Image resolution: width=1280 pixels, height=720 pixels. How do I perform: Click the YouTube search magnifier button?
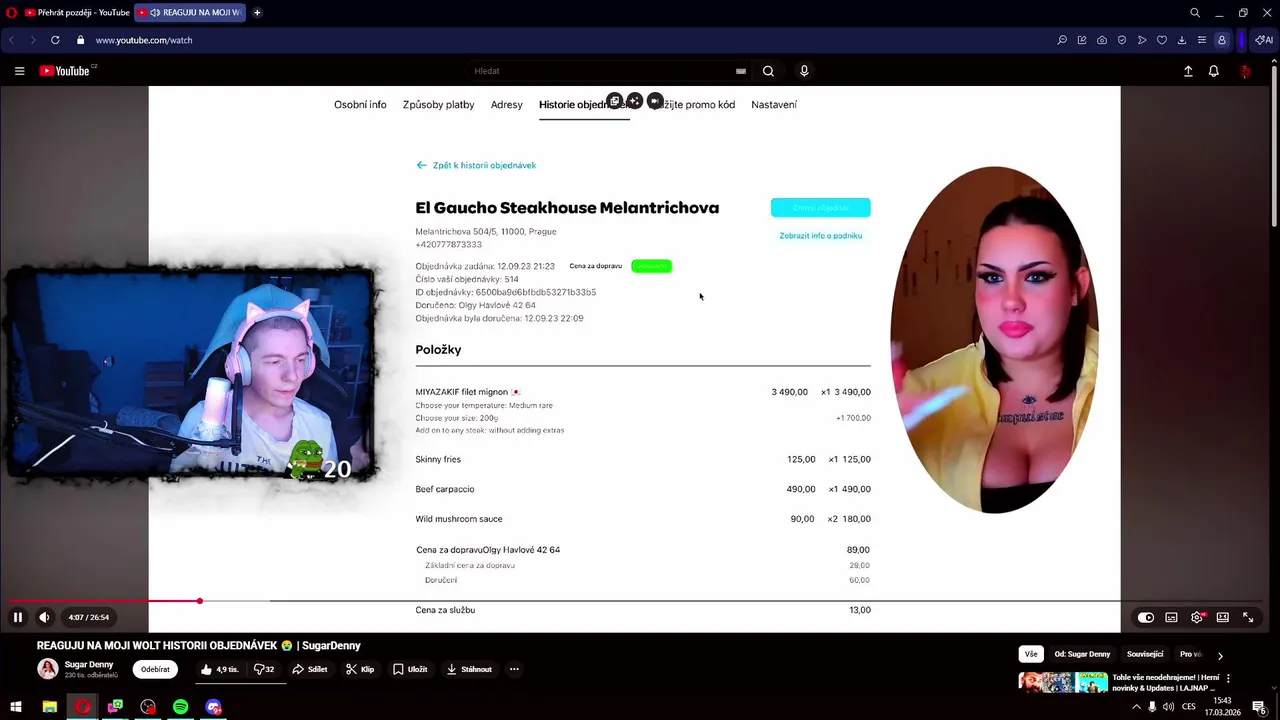768,71
